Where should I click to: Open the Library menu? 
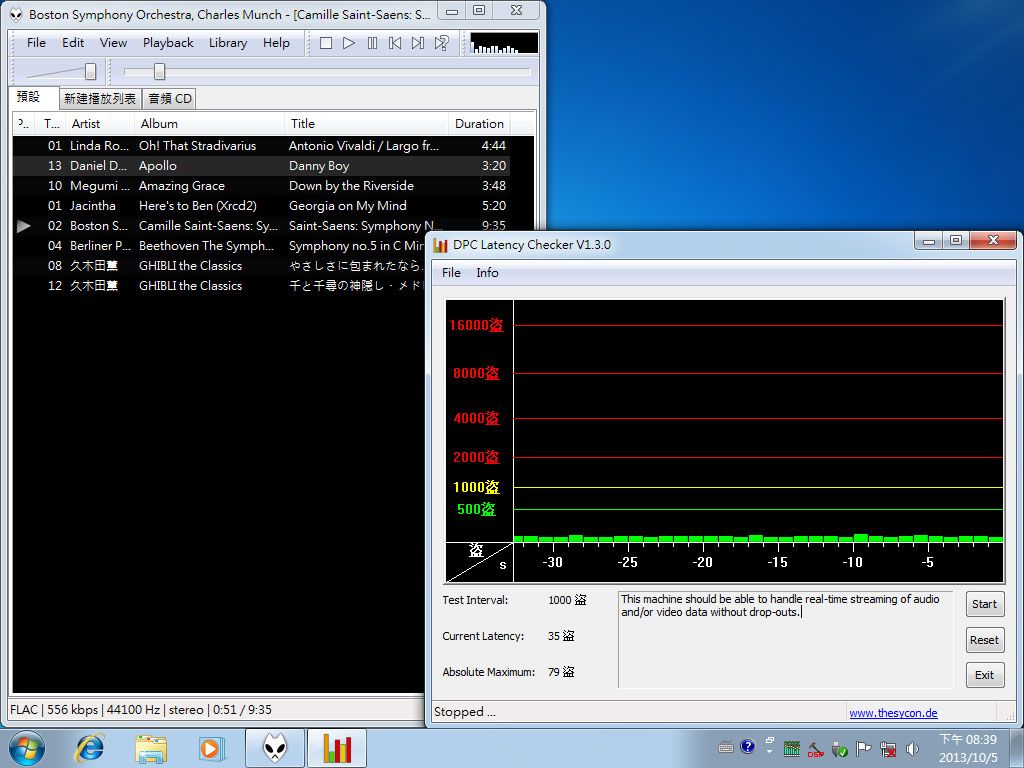tap(228, 42)
